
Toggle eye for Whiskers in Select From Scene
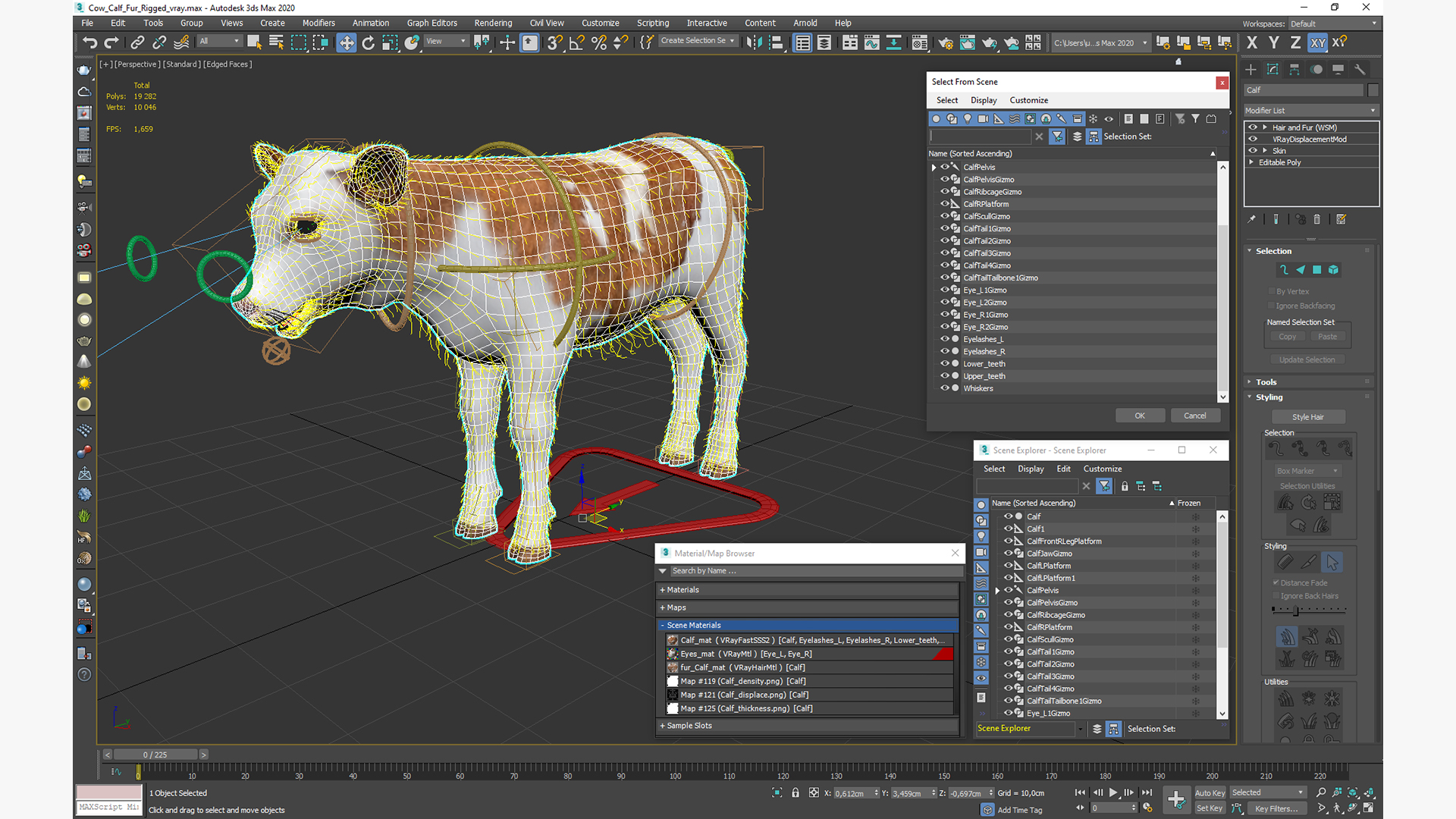(945, 388)
